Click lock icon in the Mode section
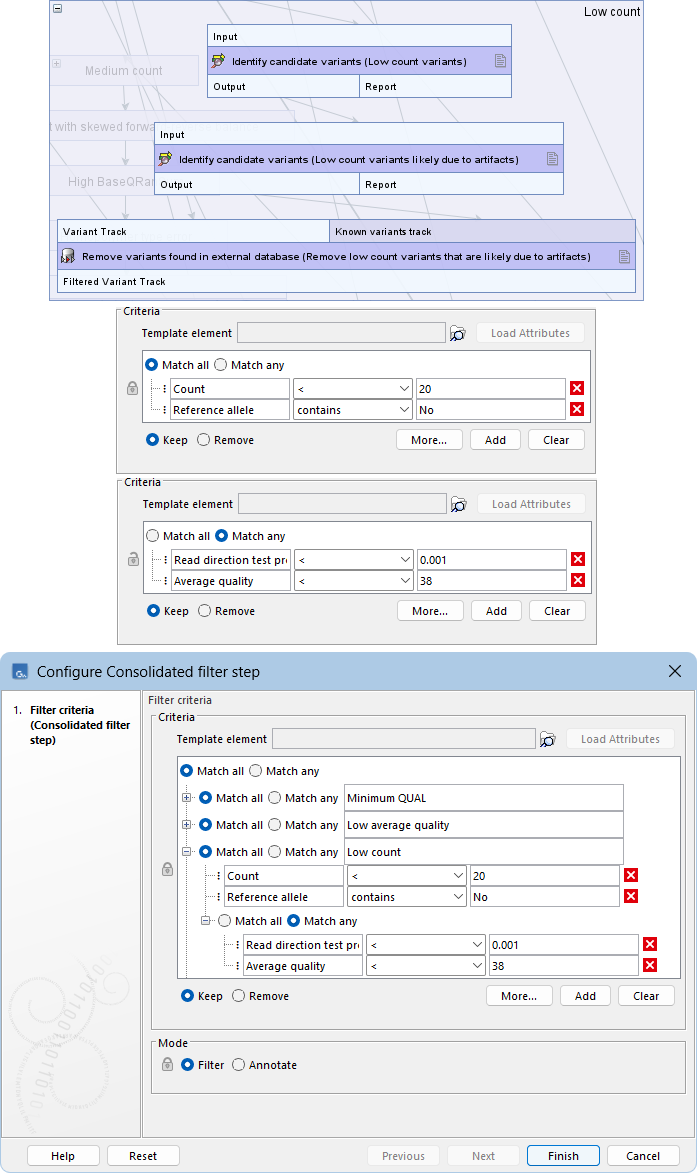The width and height of the screenshot is (697, 1173). (x=168, y=1064)
